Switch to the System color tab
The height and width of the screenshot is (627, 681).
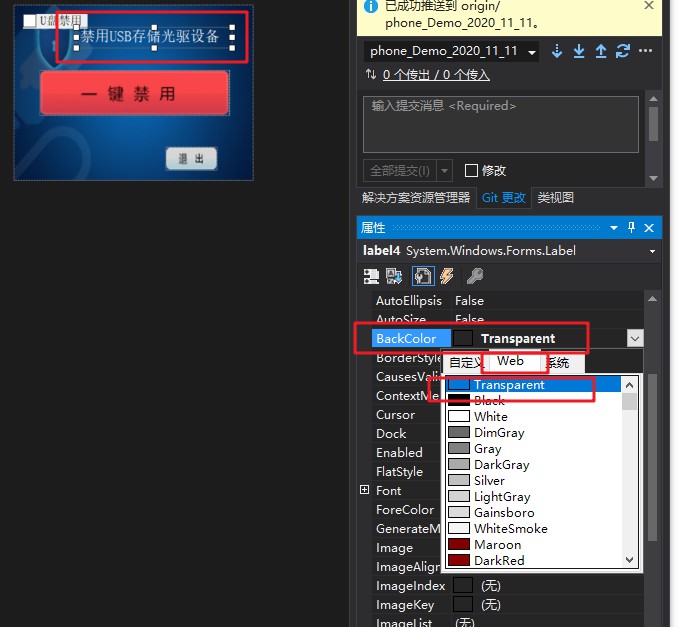point(563,362)
